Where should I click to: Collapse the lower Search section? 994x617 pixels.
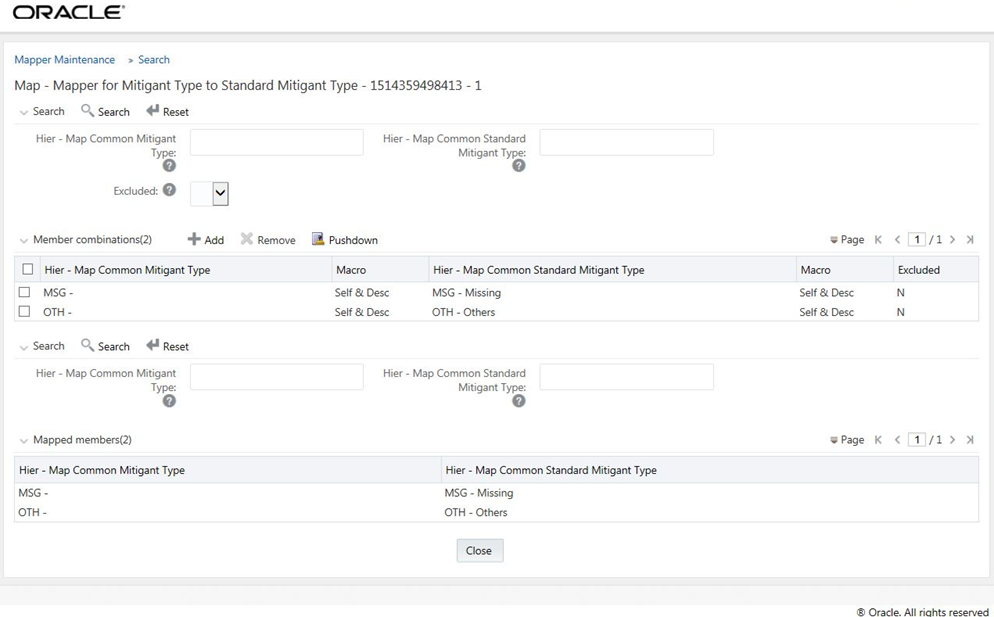(x=23, y=347)
